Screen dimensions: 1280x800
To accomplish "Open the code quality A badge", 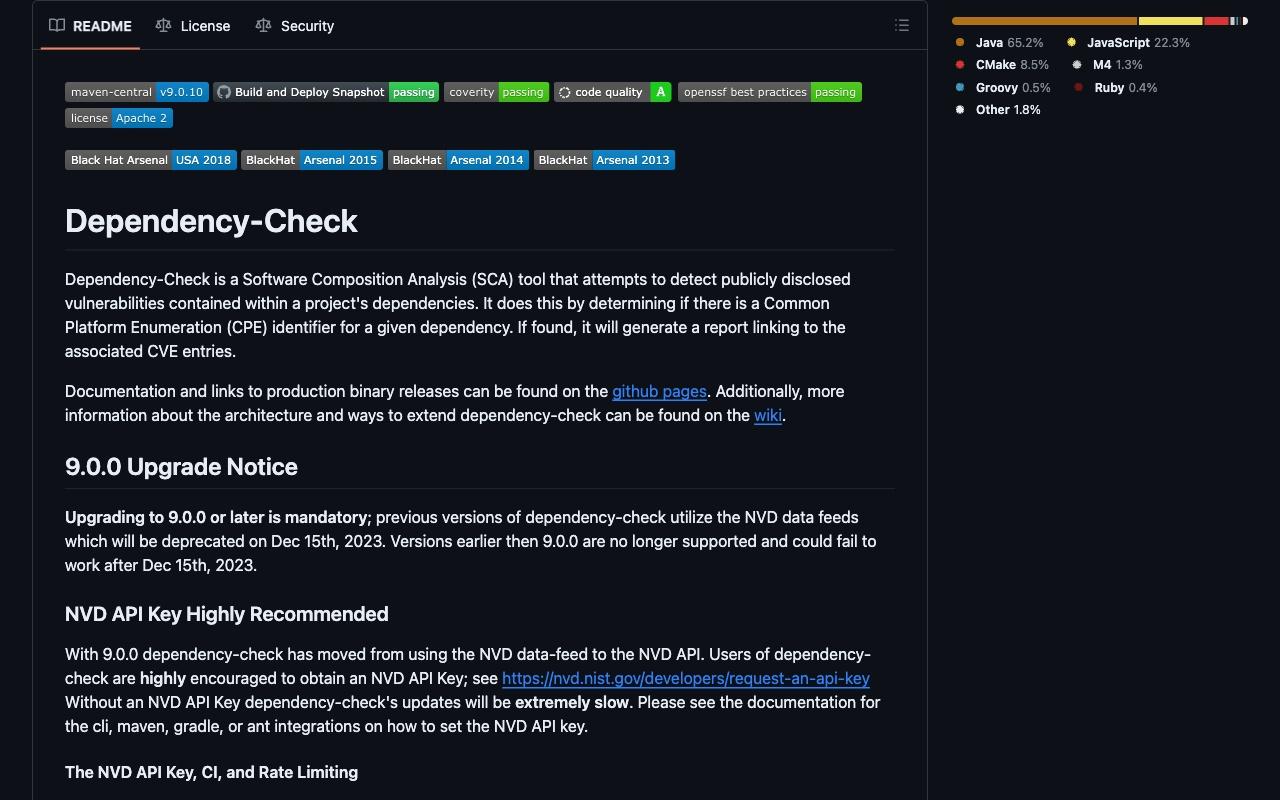I will click(x=612, y=92).
